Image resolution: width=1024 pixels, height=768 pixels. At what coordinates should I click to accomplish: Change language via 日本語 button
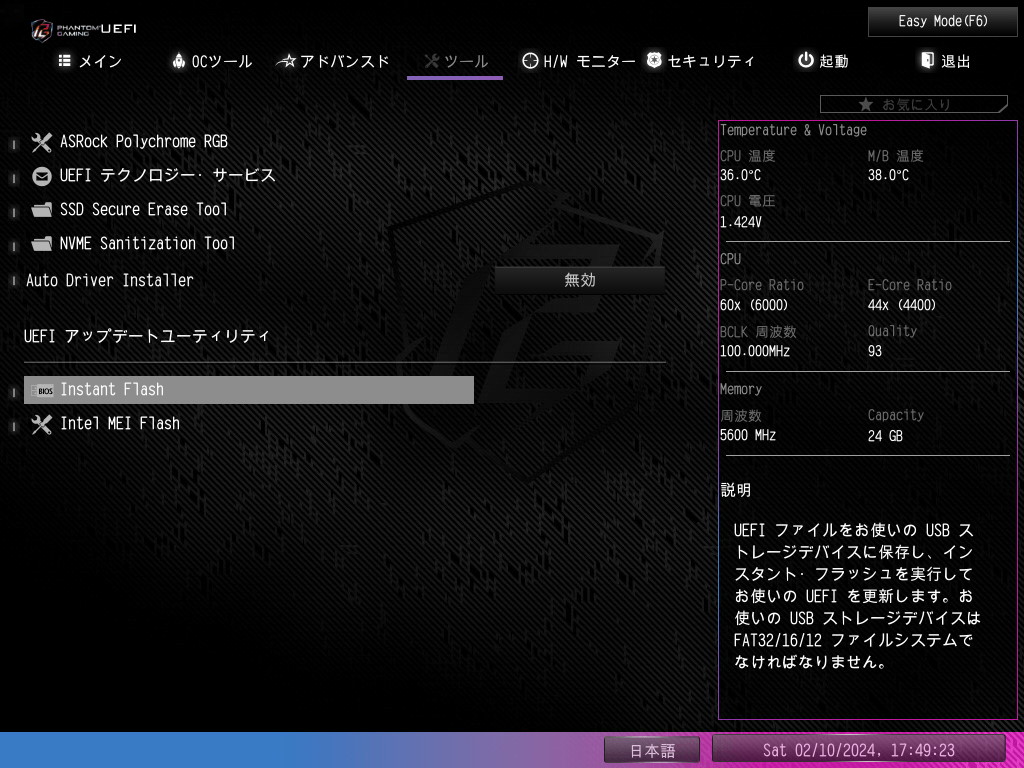[x=652, y=750]
